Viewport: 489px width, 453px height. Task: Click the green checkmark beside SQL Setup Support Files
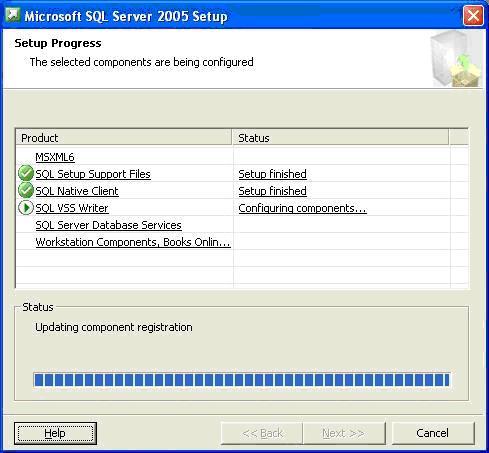point(26,173)
